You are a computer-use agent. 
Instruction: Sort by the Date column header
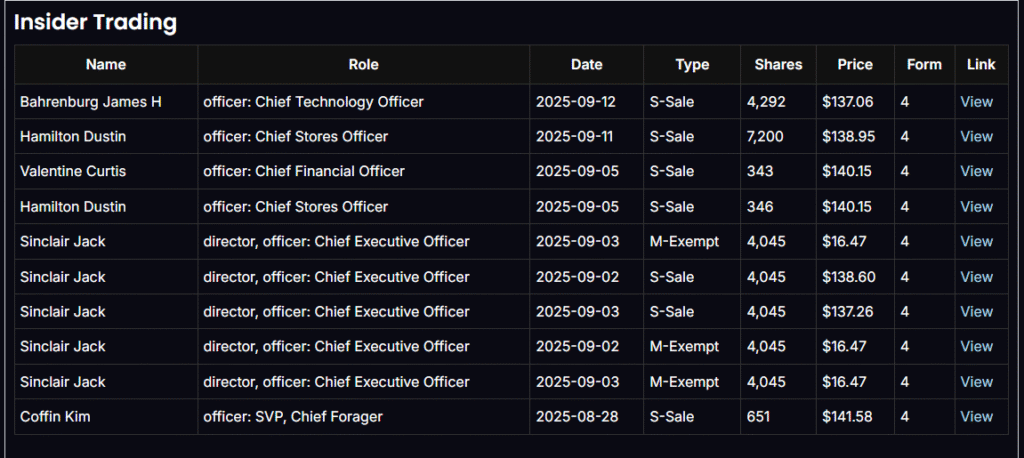(x=586, y=64)
